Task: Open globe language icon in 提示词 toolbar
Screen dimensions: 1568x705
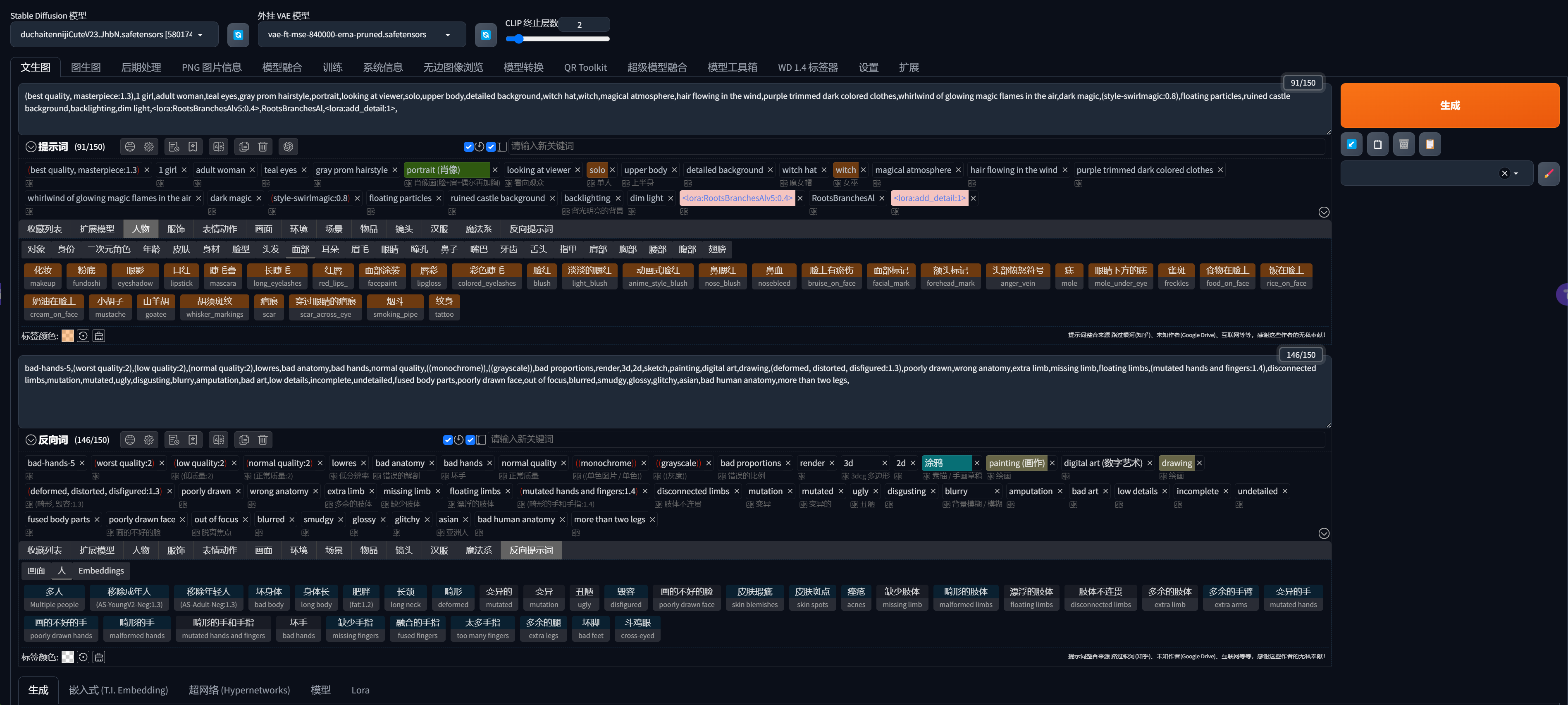Action: coord(130,147)
